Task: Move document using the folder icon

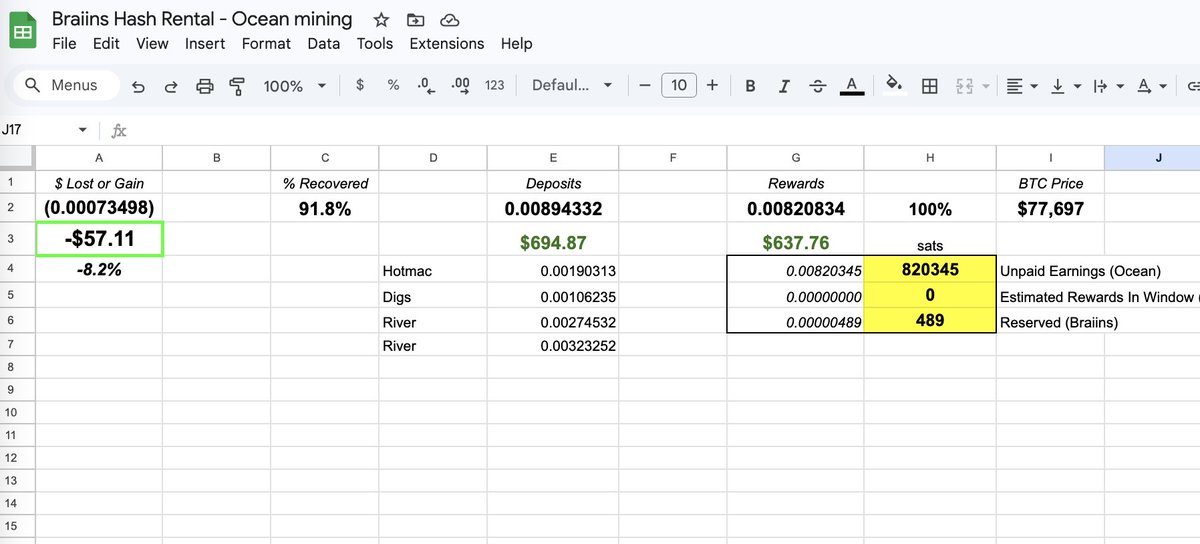Action: point(415,20)
